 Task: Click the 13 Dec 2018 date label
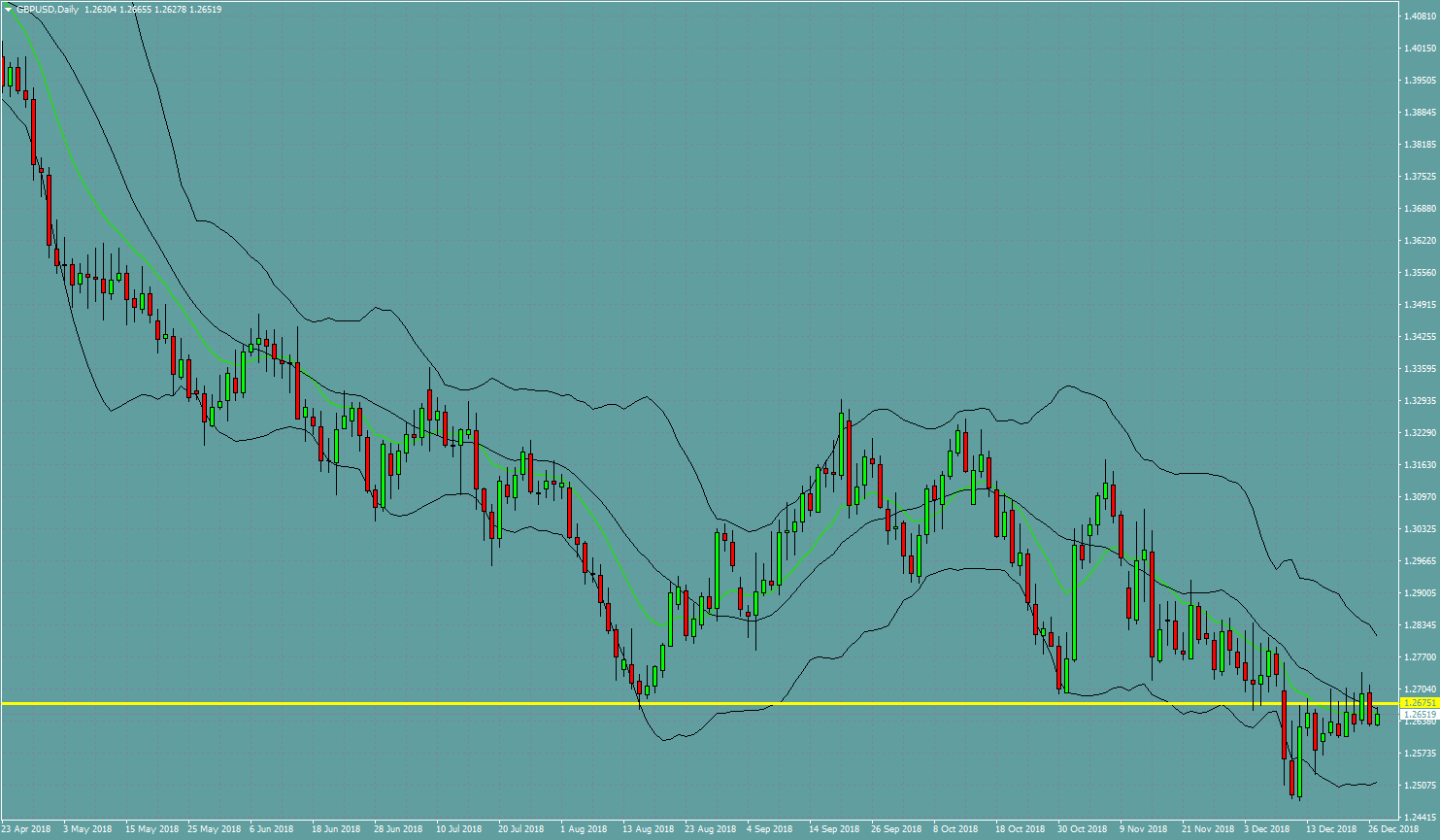pyautogui.click(x=1331, y=829)
